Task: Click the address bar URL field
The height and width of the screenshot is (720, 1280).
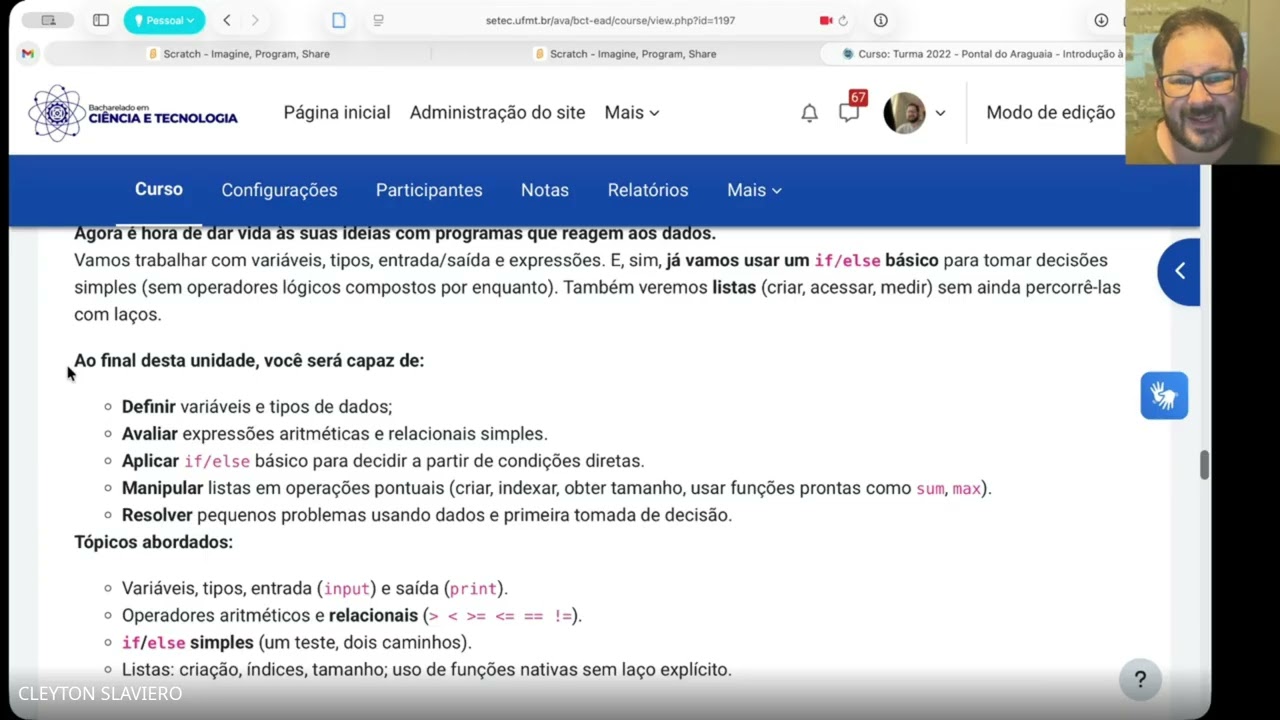Action: [x=610, y=20]
